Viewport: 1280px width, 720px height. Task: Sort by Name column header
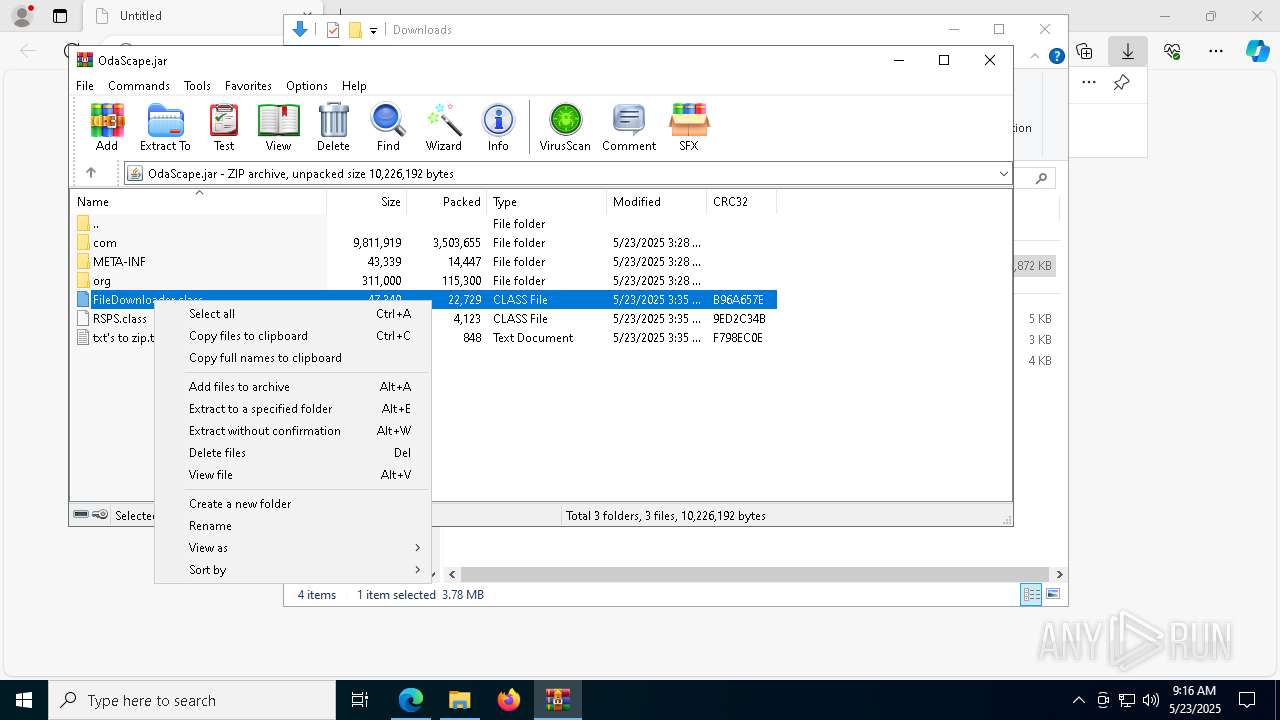tap(198, 201)
